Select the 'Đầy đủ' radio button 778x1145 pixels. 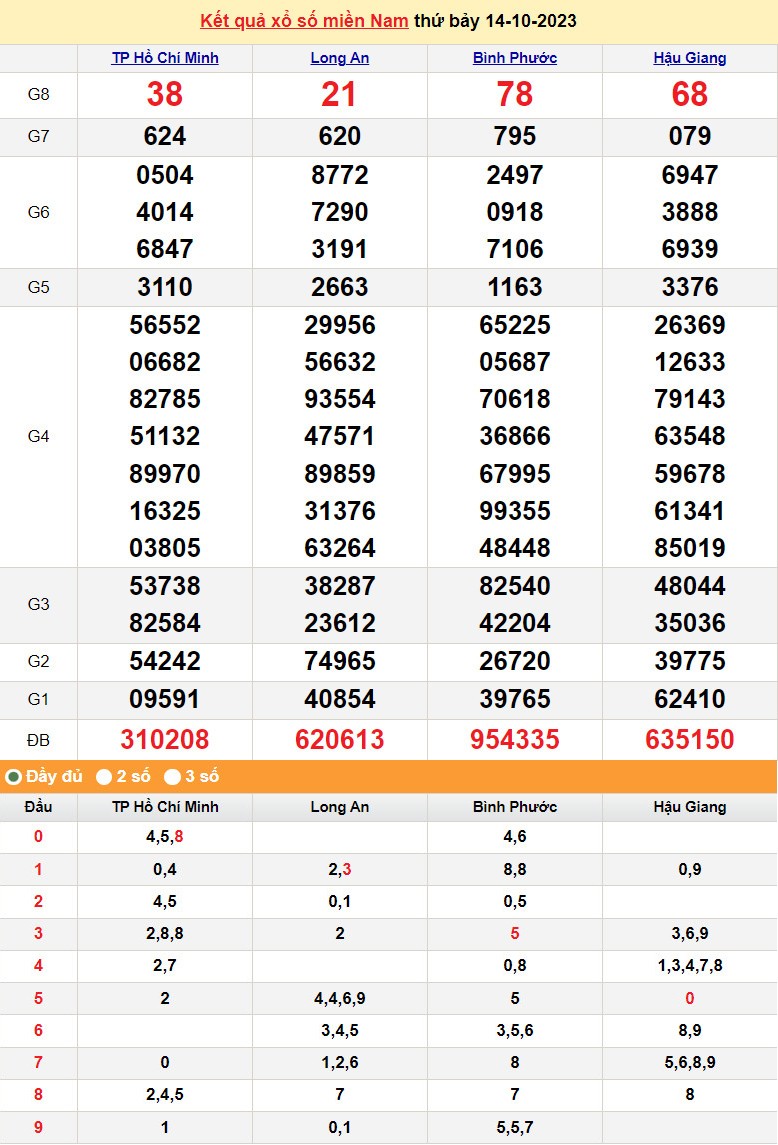14,777
